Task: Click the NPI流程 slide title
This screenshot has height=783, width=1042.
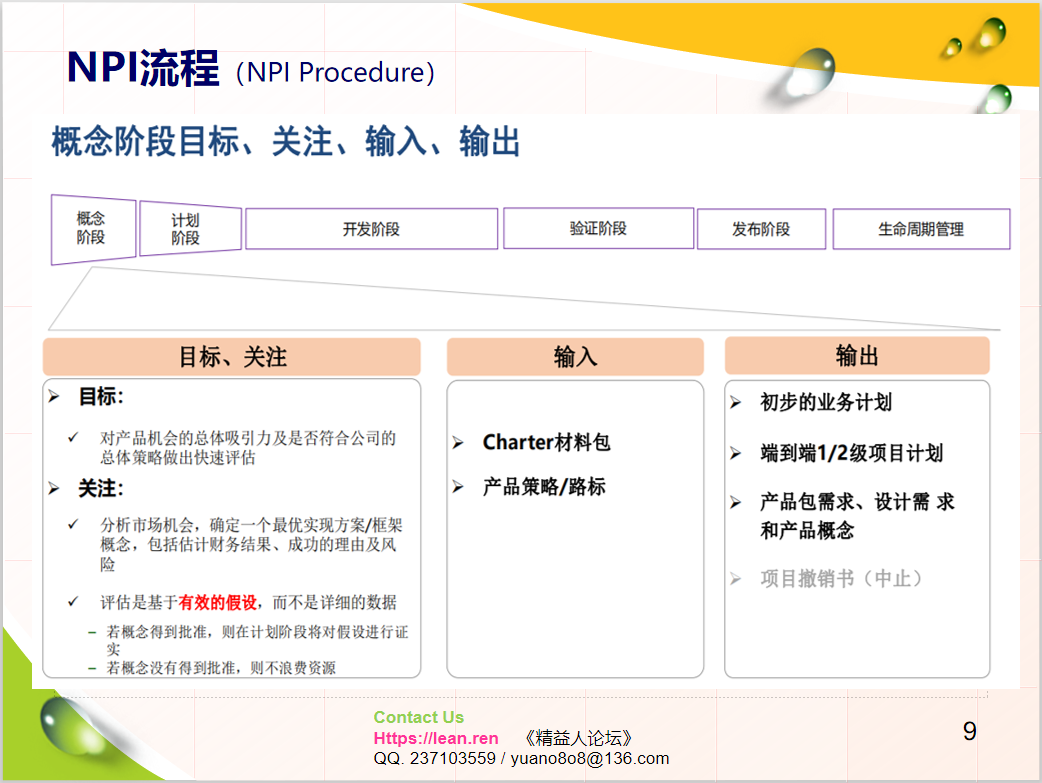Action: tap(143, 68)
